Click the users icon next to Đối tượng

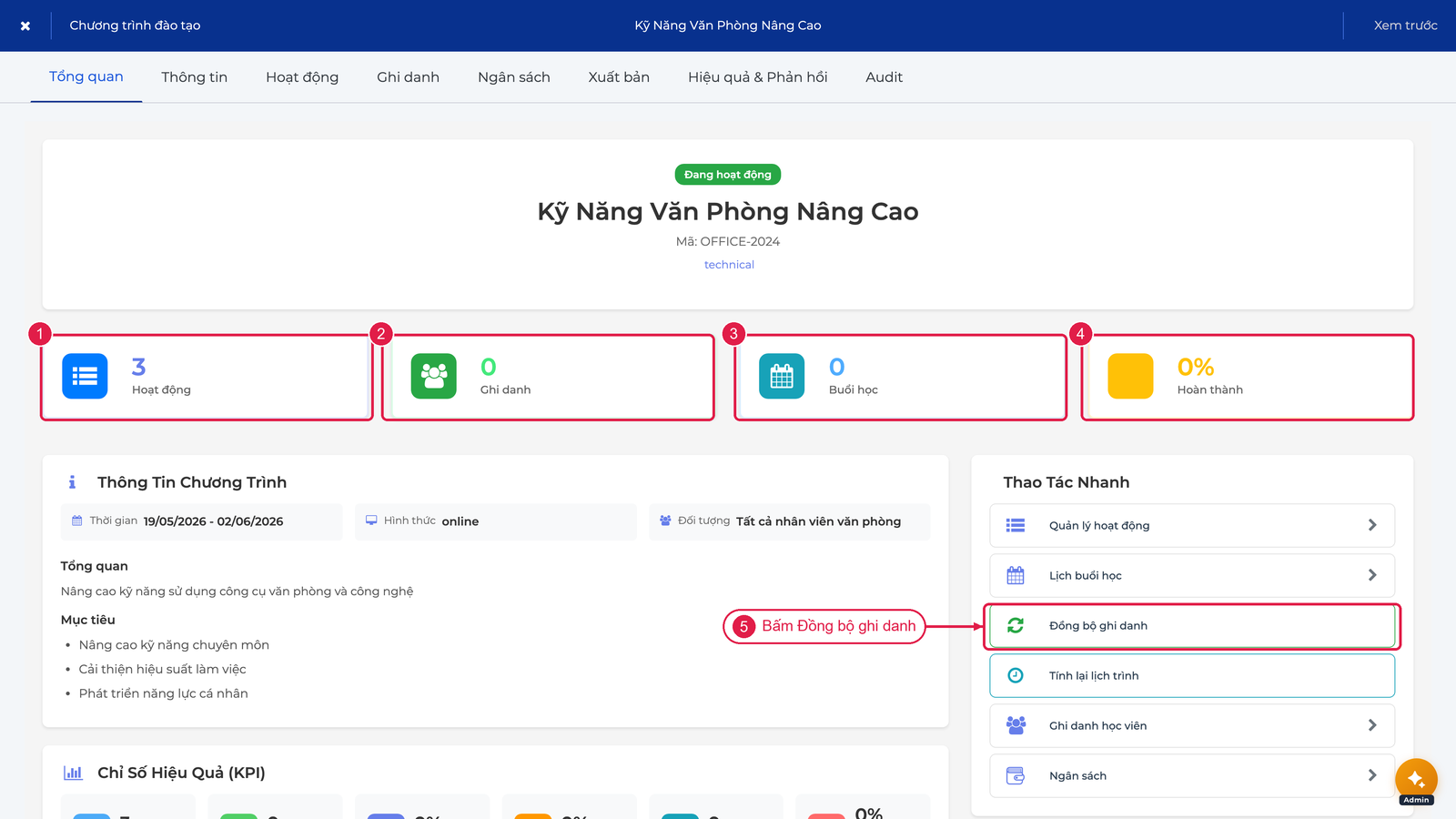pyautogui.click(x=665, y=521)
